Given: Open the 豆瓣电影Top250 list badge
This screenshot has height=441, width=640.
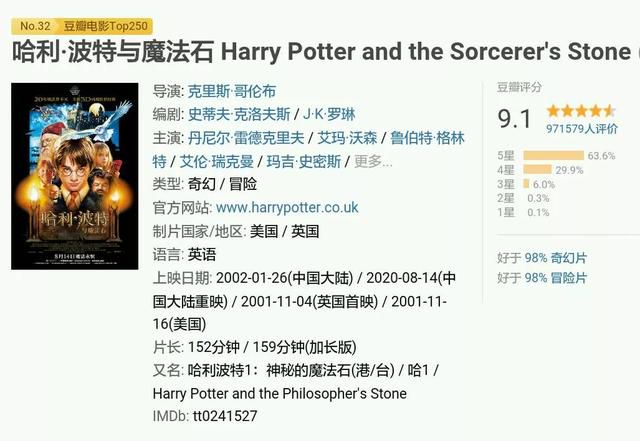Looking at the screenshot, I should [x=105, y=26].
